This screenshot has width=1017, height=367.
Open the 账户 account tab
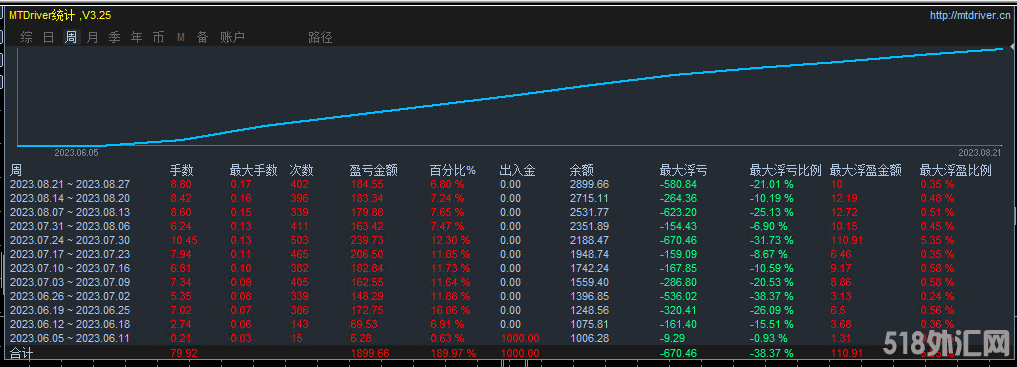point(232,38)
